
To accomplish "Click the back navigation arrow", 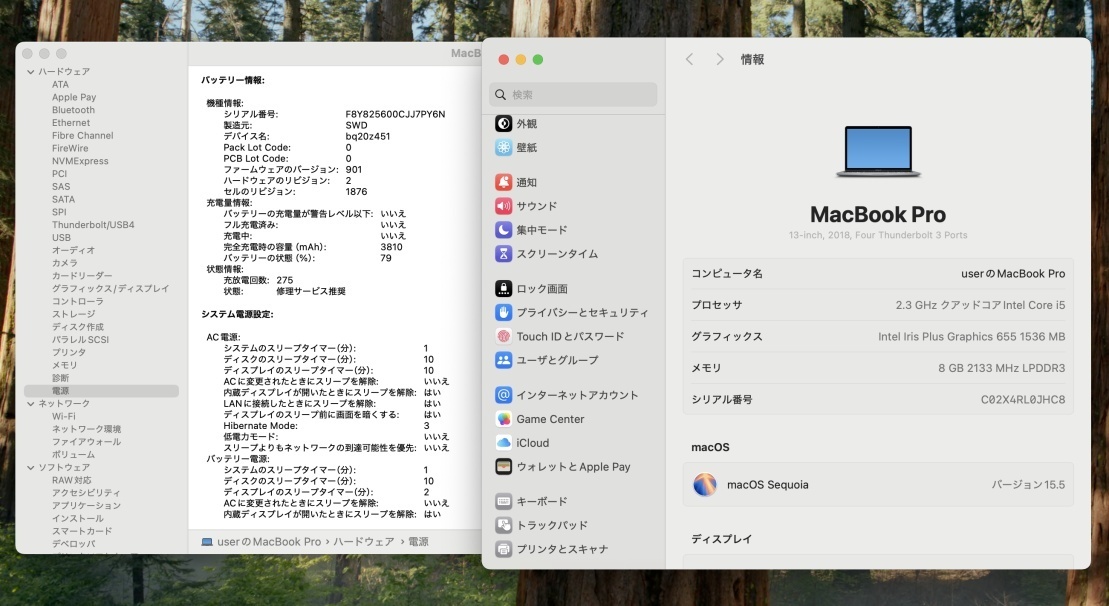I will click(x=689, y=60).
